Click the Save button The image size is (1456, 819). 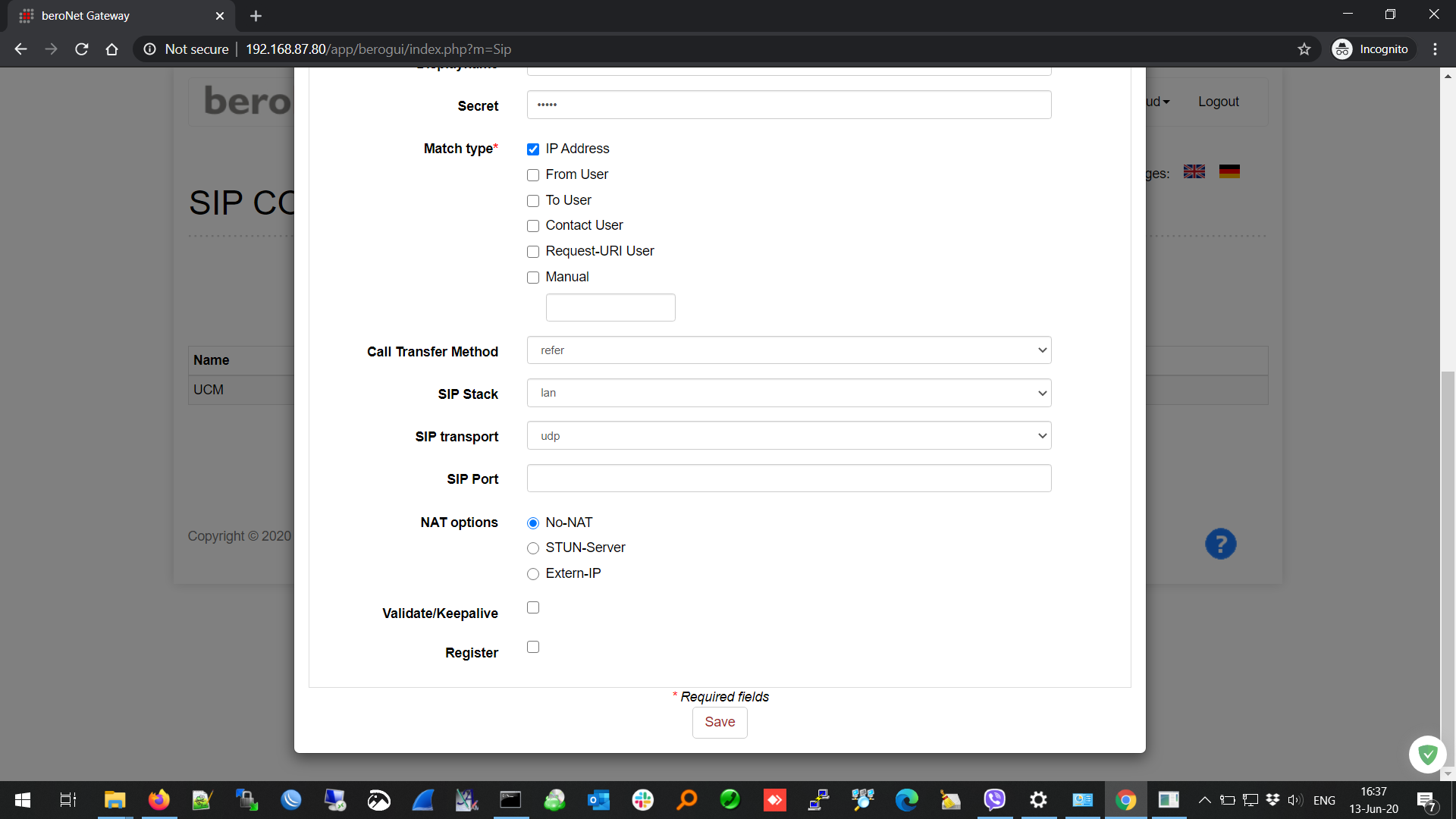719,722
